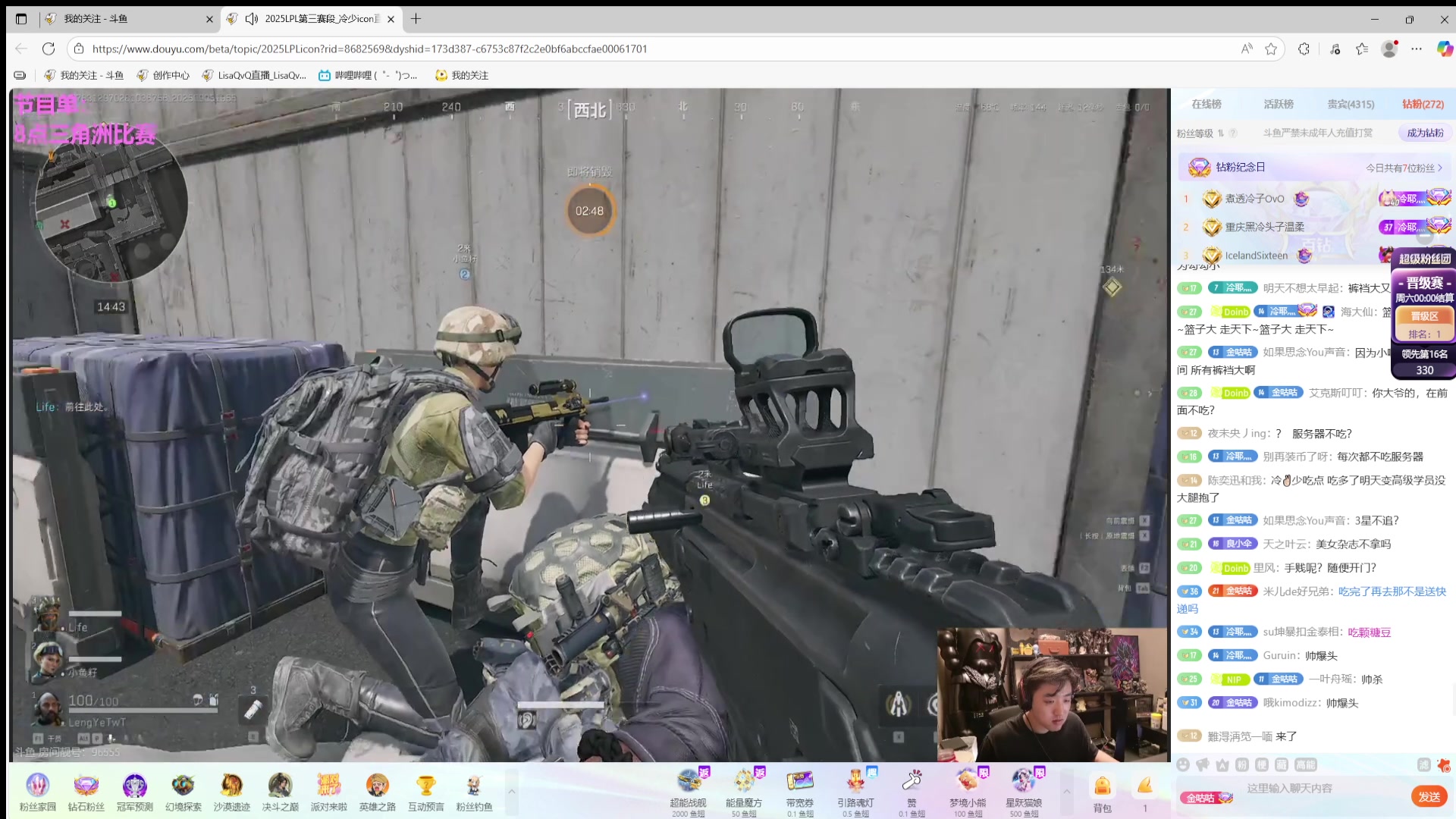The height and width of the screenshot is (819, 1456).
Task: Open a new browser tab
Action: click(x=416, y=19)
